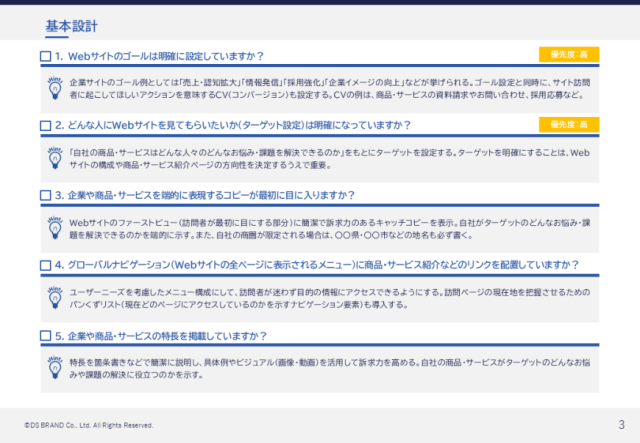Tick the checkbox for item 3 コピー
This screenshot has height=443, width=640.
tap(46, 195)
